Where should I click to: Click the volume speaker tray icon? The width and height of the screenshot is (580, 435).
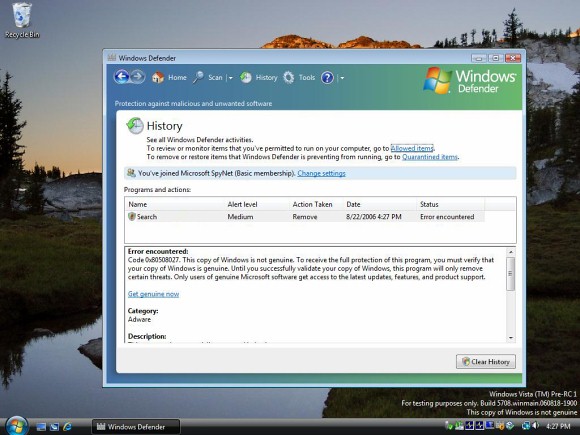[535, 426]
